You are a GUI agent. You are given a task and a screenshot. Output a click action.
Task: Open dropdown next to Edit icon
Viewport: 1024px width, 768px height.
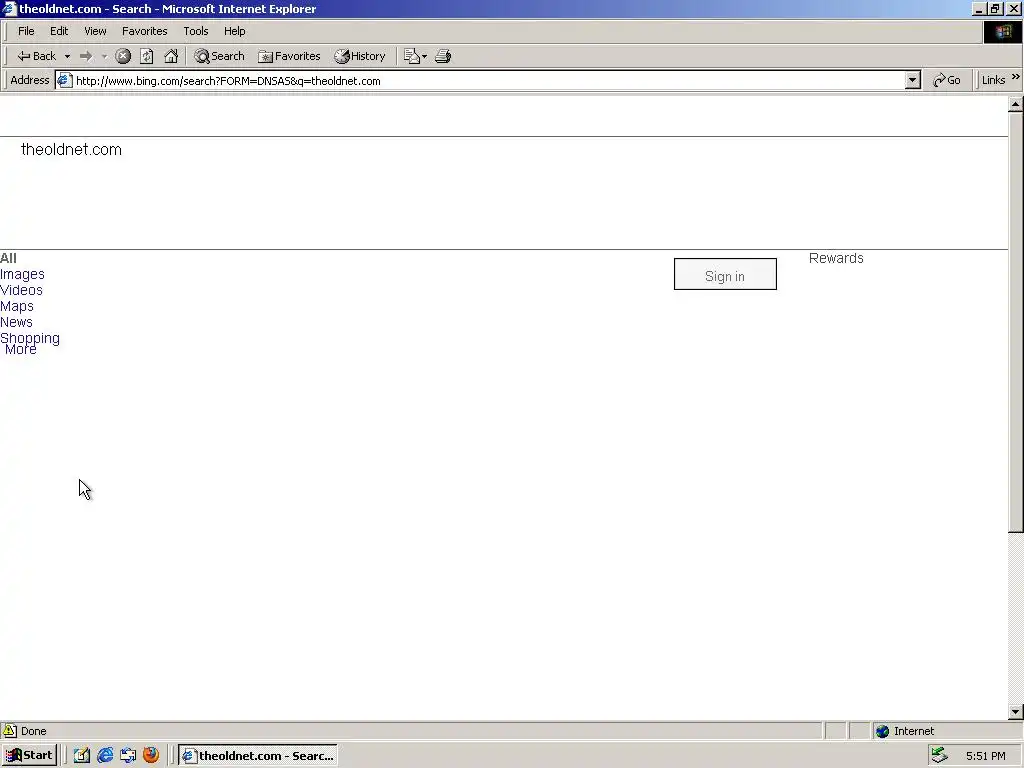(x=424, y=56)
